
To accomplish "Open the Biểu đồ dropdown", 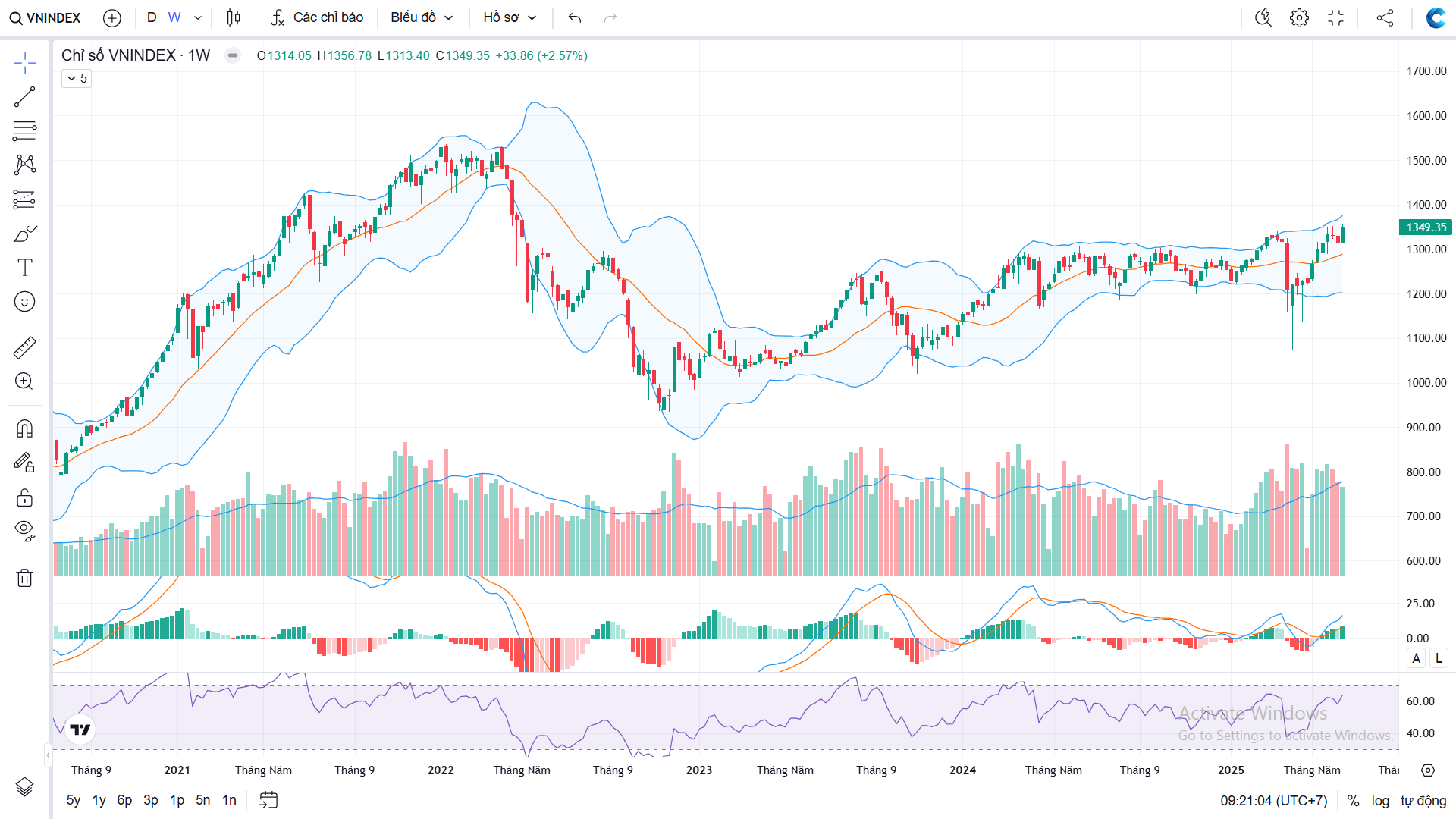I will click(422, 17).
